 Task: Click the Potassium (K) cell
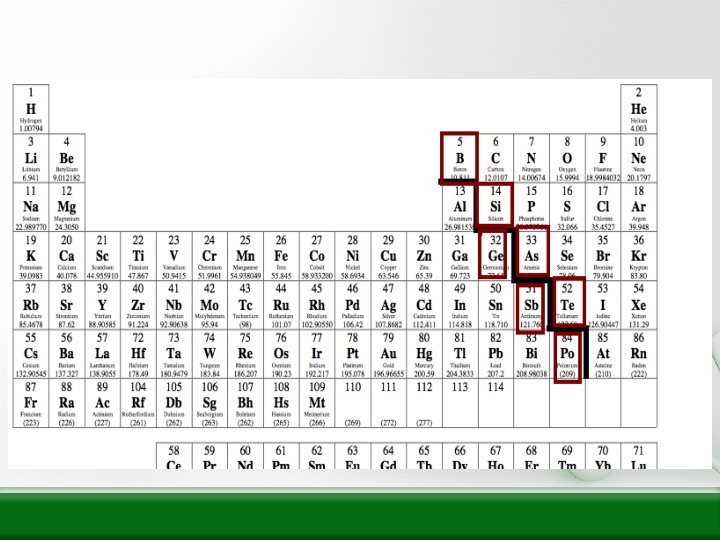(31, 256)
